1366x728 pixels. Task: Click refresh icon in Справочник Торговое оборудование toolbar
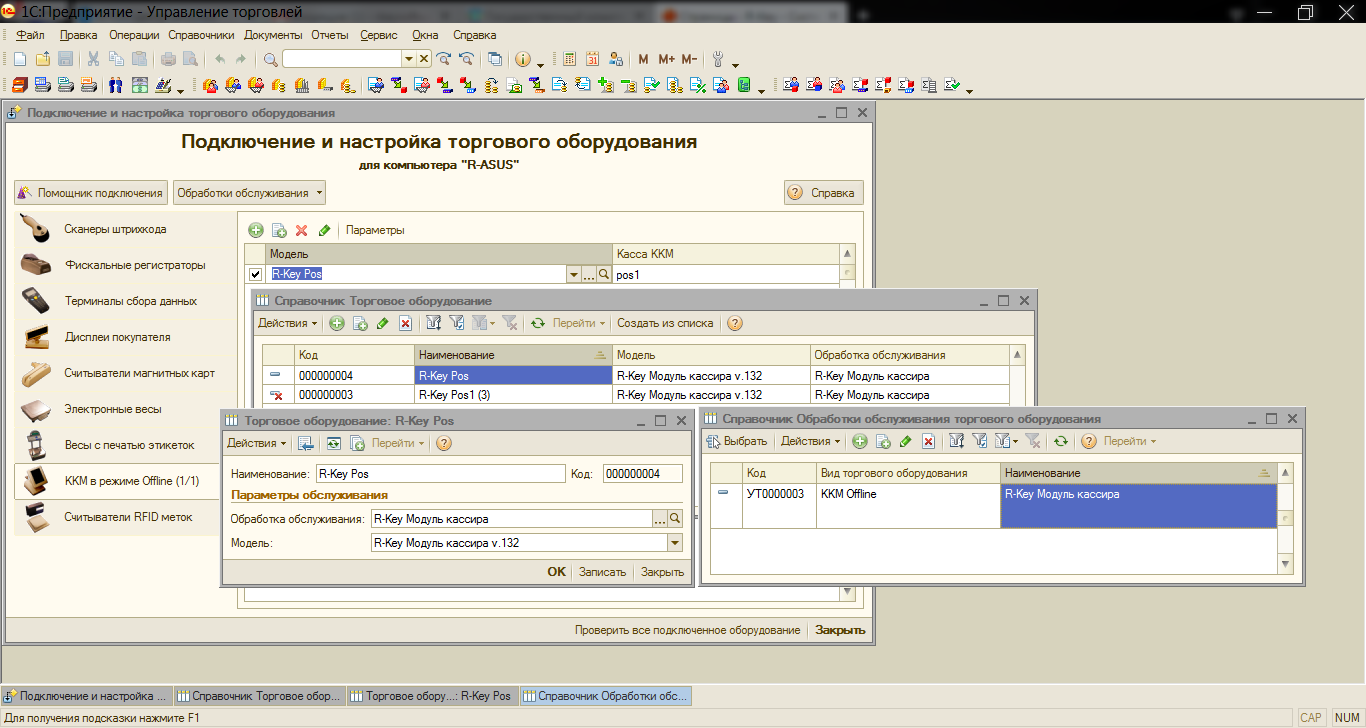click(x=538, y=323)
